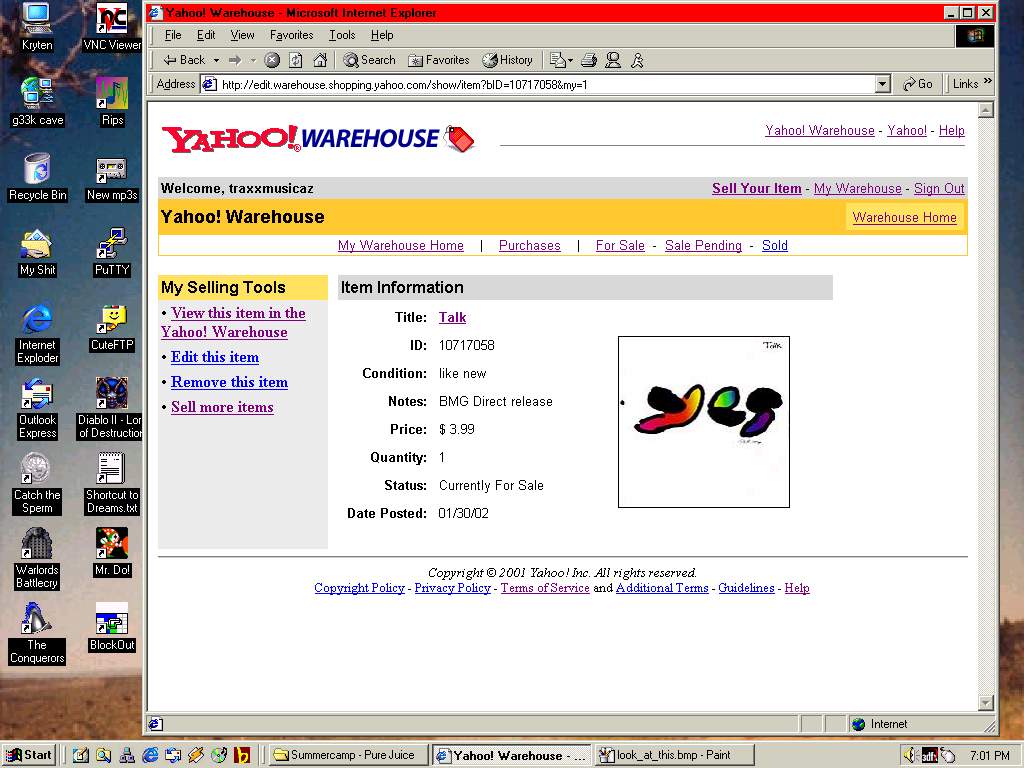
Task: Click the Go button beside address bar
Action: pos(918,84)
